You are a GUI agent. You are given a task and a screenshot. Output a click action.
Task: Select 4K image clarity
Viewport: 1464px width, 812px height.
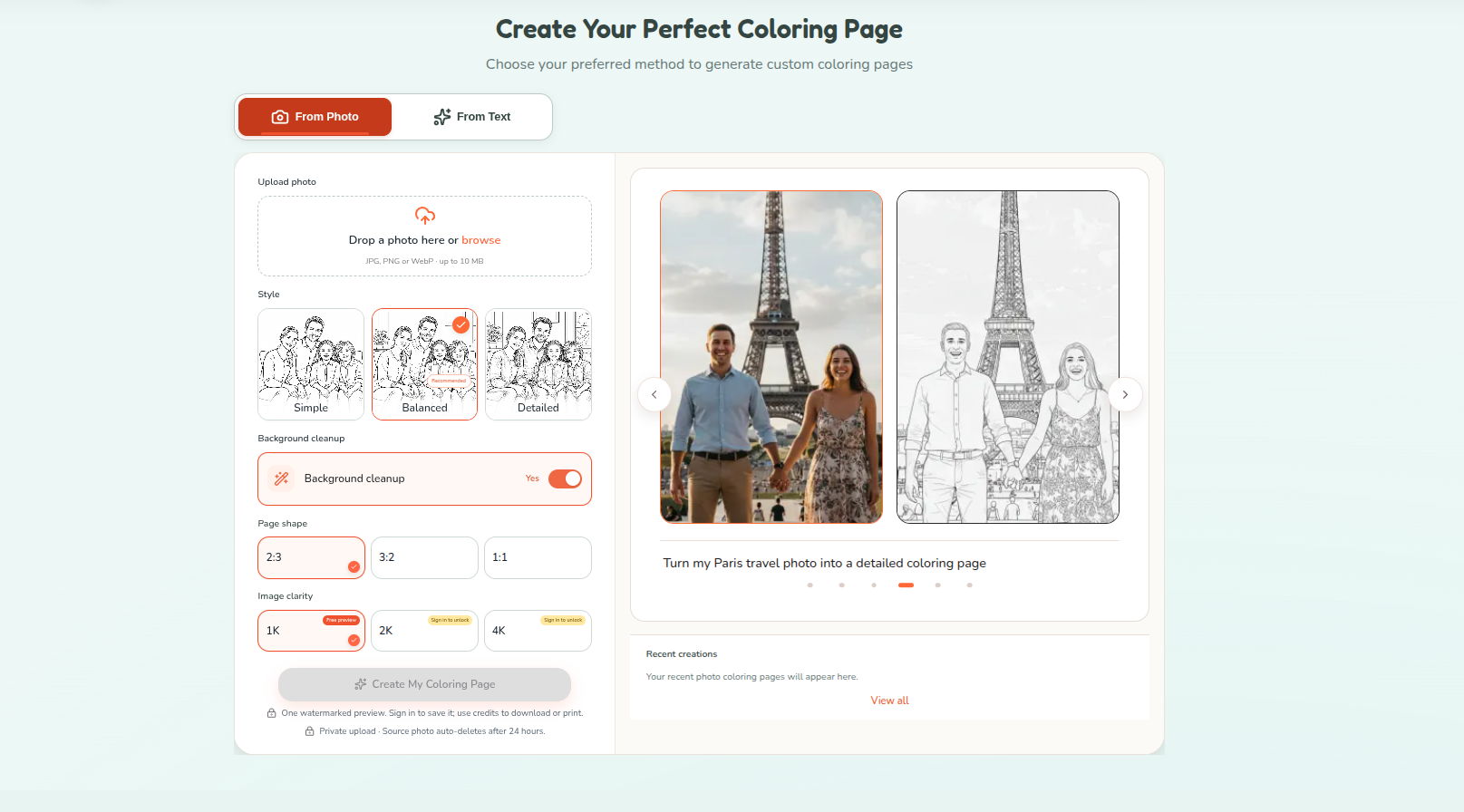[x=538, y=631]
